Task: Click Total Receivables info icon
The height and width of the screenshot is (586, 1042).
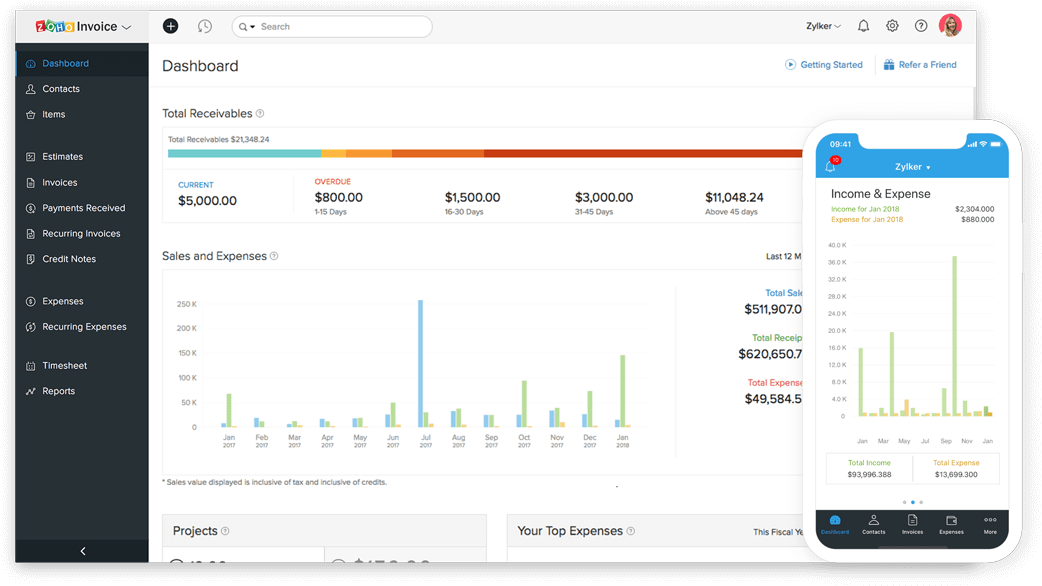Action: [260, 114]
